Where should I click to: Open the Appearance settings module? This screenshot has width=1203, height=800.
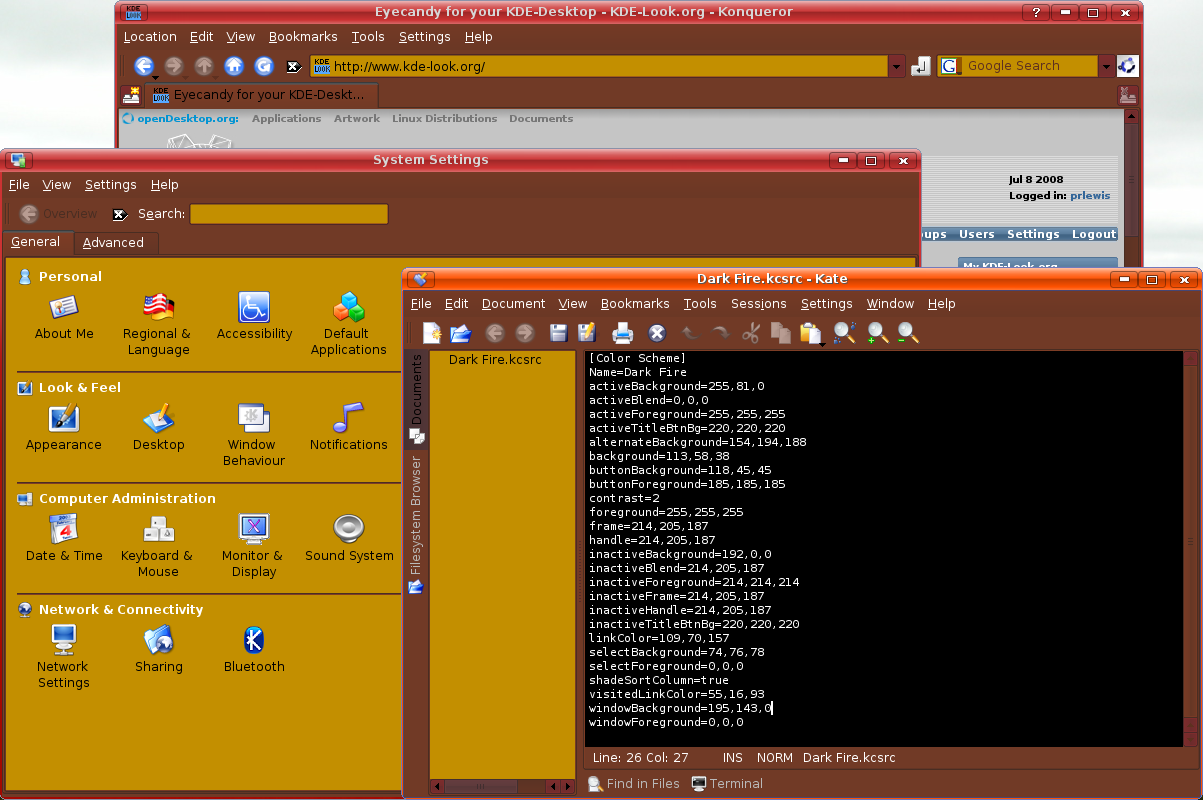pos(64,428)
